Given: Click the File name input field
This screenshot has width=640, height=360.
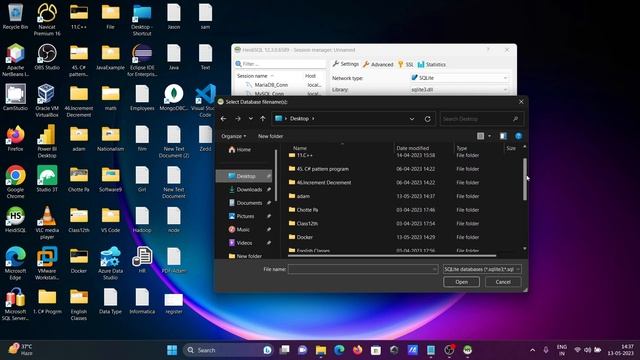Looking at the screenshot, I should (362, 269).
